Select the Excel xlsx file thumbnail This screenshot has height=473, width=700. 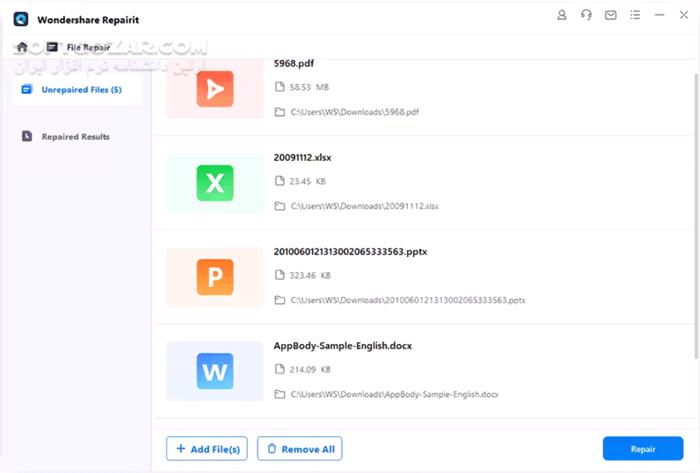click(215, 183)
